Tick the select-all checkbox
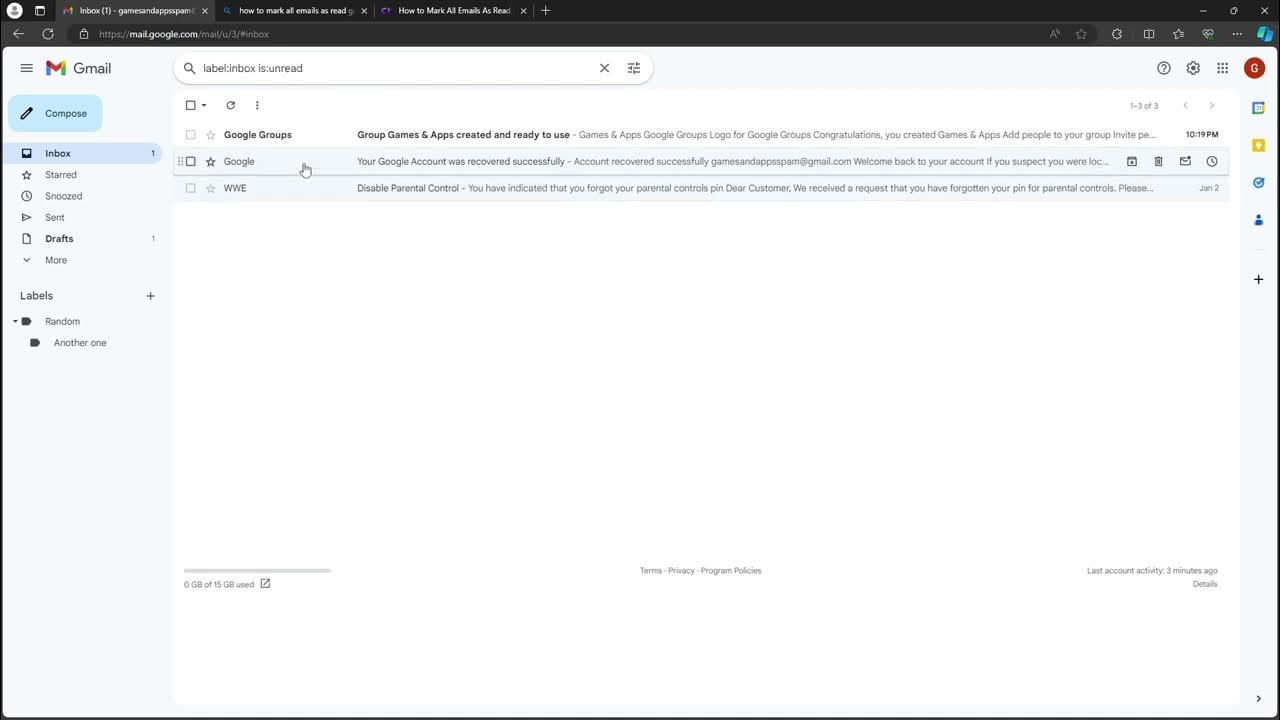 tap(191, 105)
